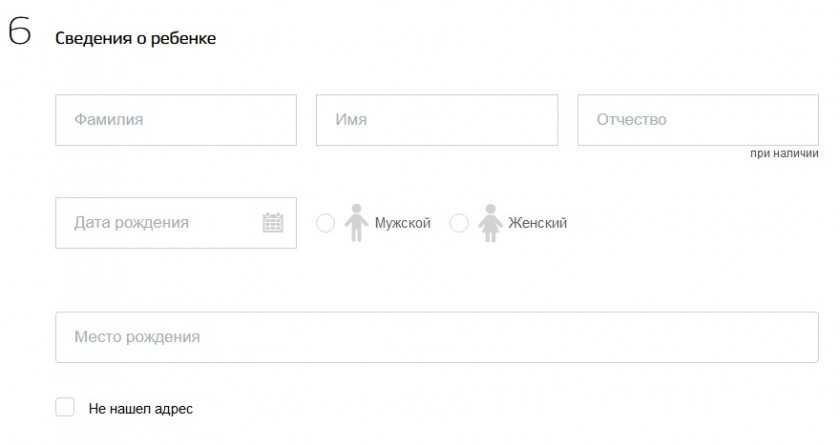
Task: Select the Женский radio button
Action: [x=459, y=223]
